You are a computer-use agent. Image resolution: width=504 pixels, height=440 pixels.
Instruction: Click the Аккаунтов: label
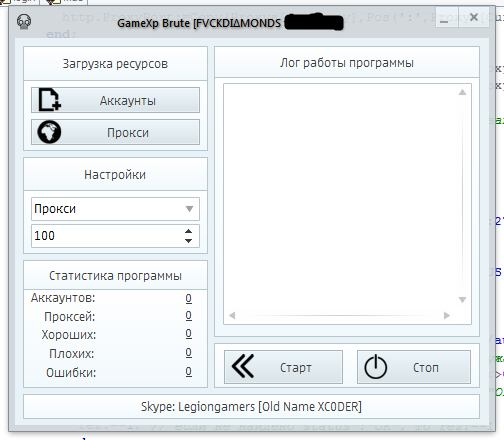pyautogui.click(x=63, y=298)
